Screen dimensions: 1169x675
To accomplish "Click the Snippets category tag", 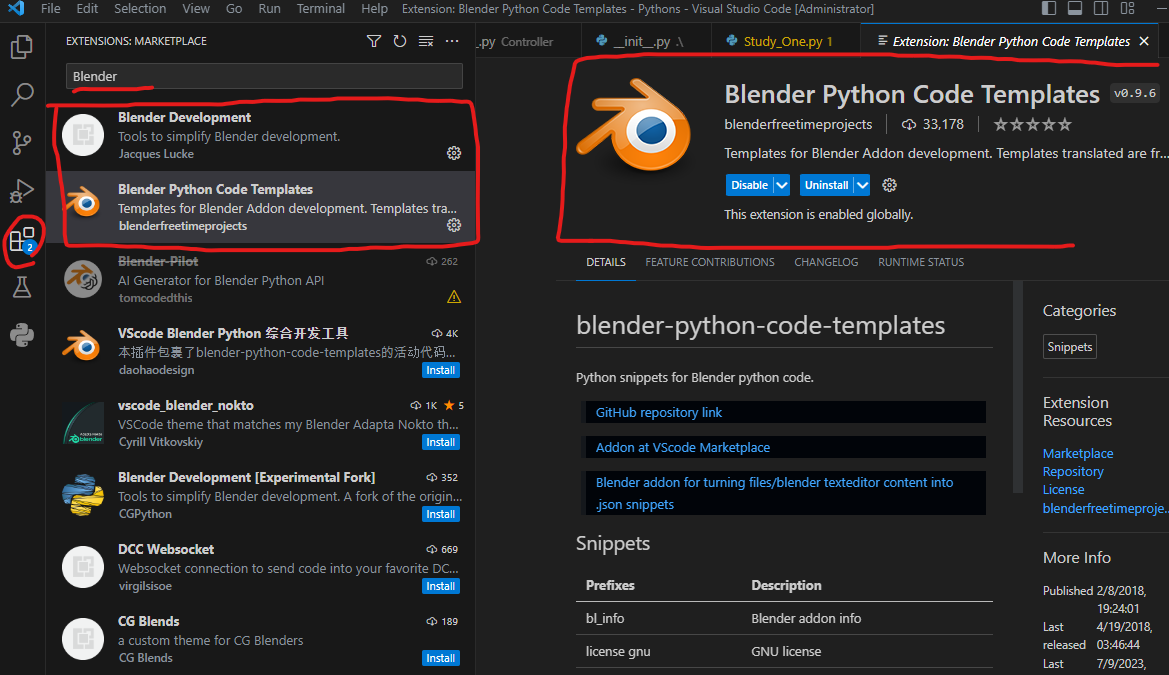I will 1069,347.
